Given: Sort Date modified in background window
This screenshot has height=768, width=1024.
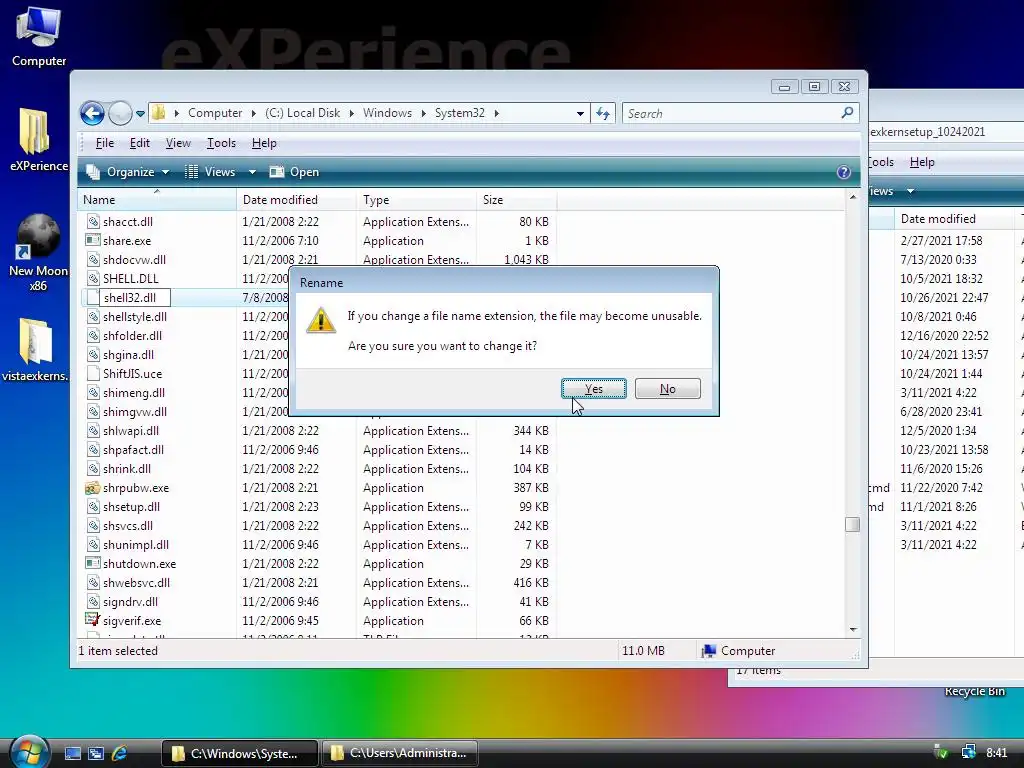Looking at the screenshot, I should point(953,219).
